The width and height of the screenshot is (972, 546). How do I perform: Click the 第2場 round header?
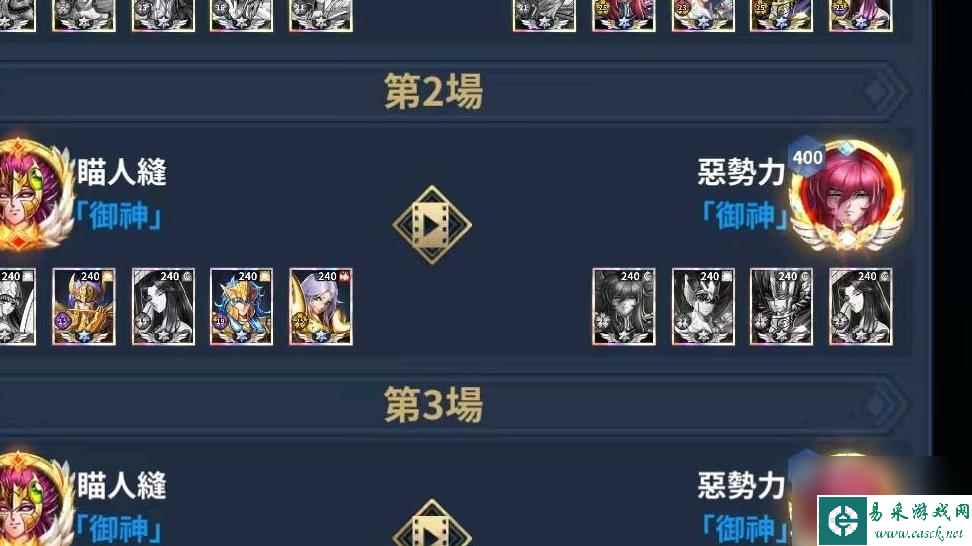(433, 92)
